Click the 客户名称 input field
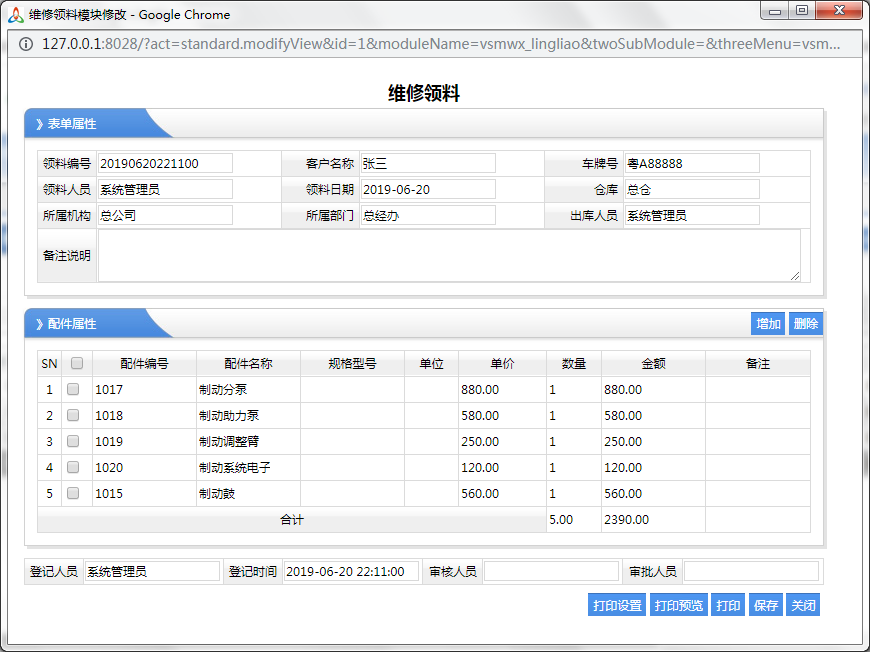 (x=427, y=163)
